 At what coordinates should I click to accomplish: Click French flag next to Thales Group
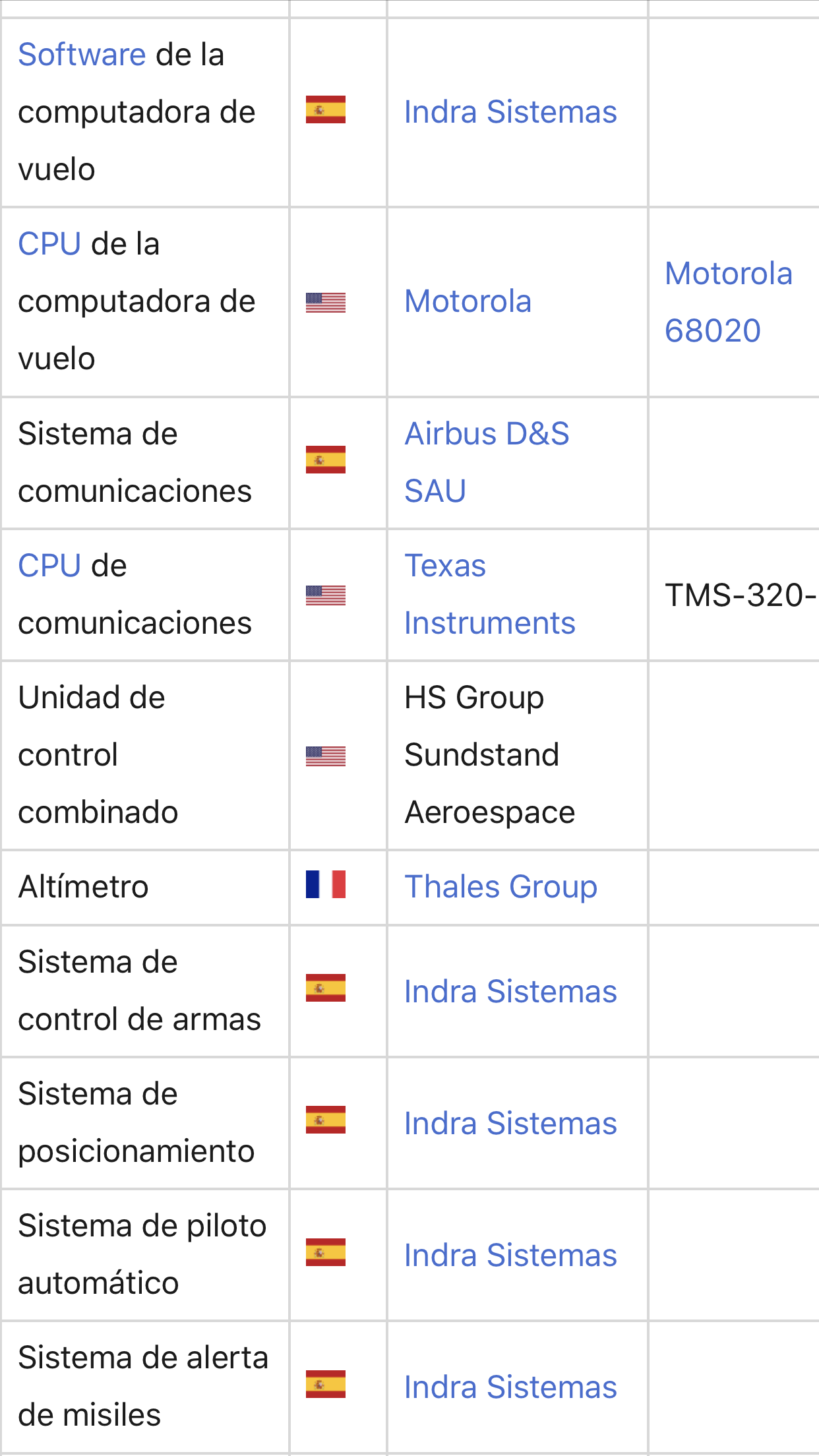(326, 884)
